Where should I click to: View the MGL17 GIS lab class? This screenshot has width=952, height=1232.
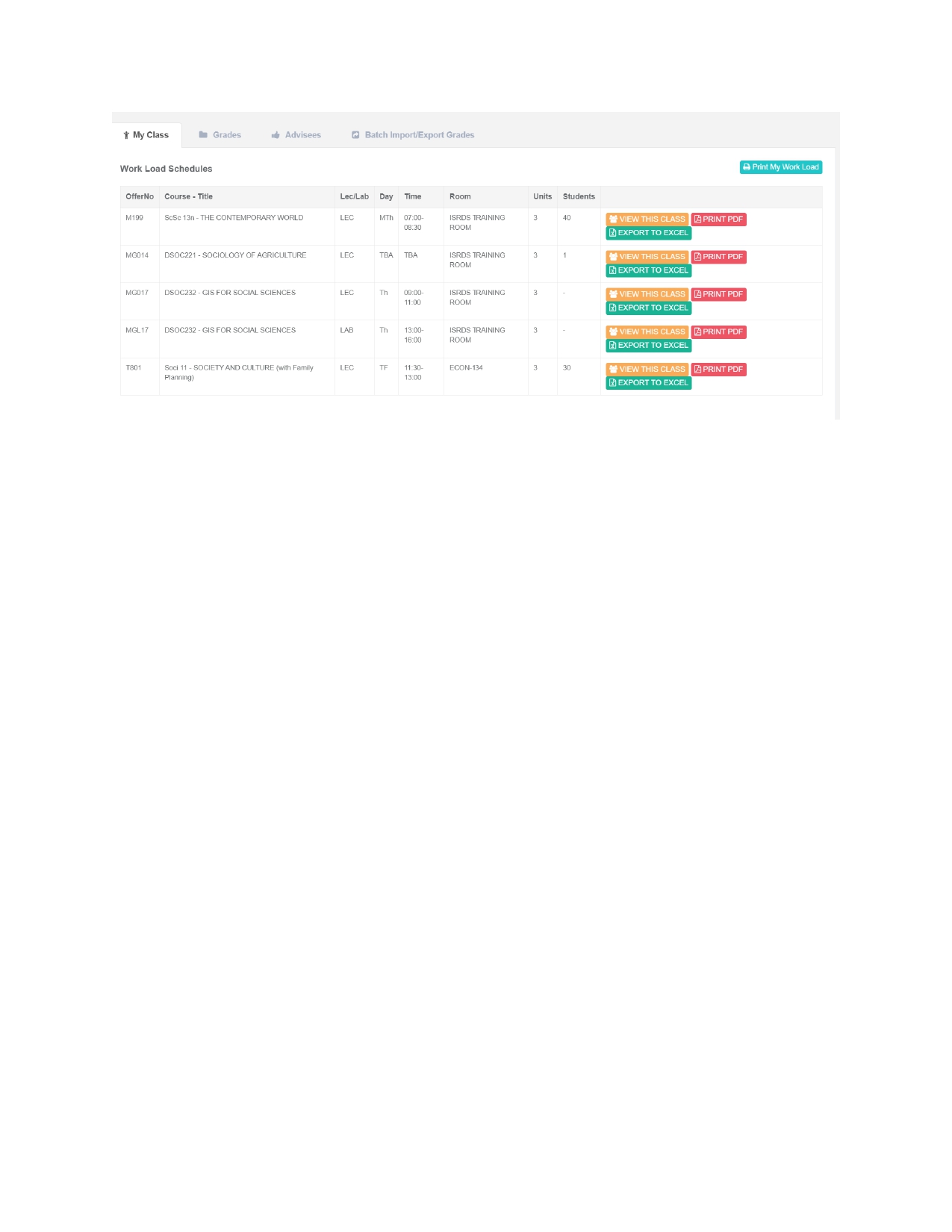pyautogui.click(x=647, y=332)
